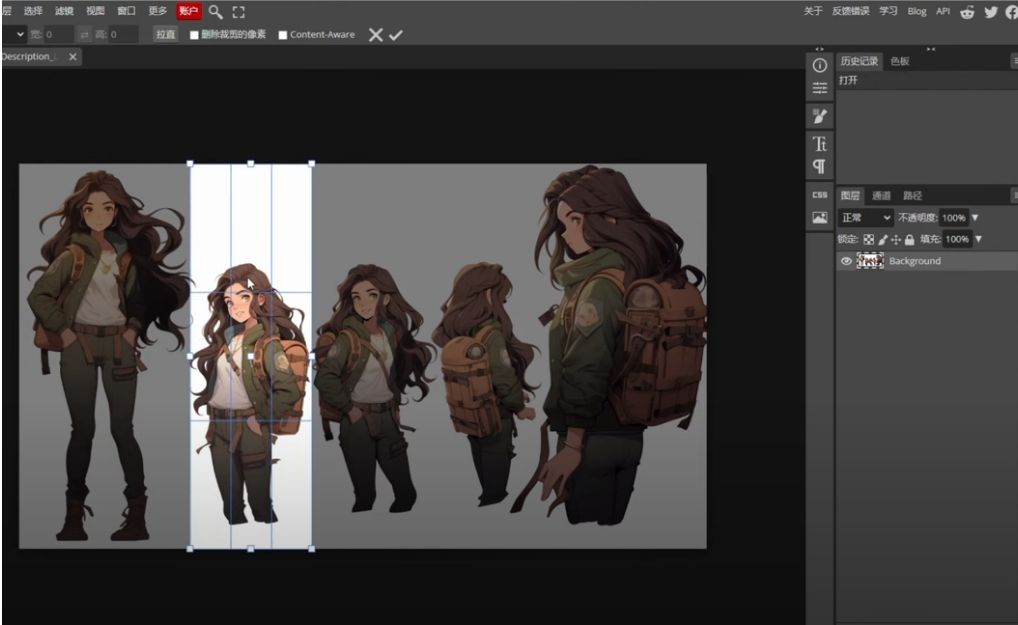The image size is (1018, 625).
Task: Open the Character panel icon
Action: pyautogui.click(x=820, y=144)
